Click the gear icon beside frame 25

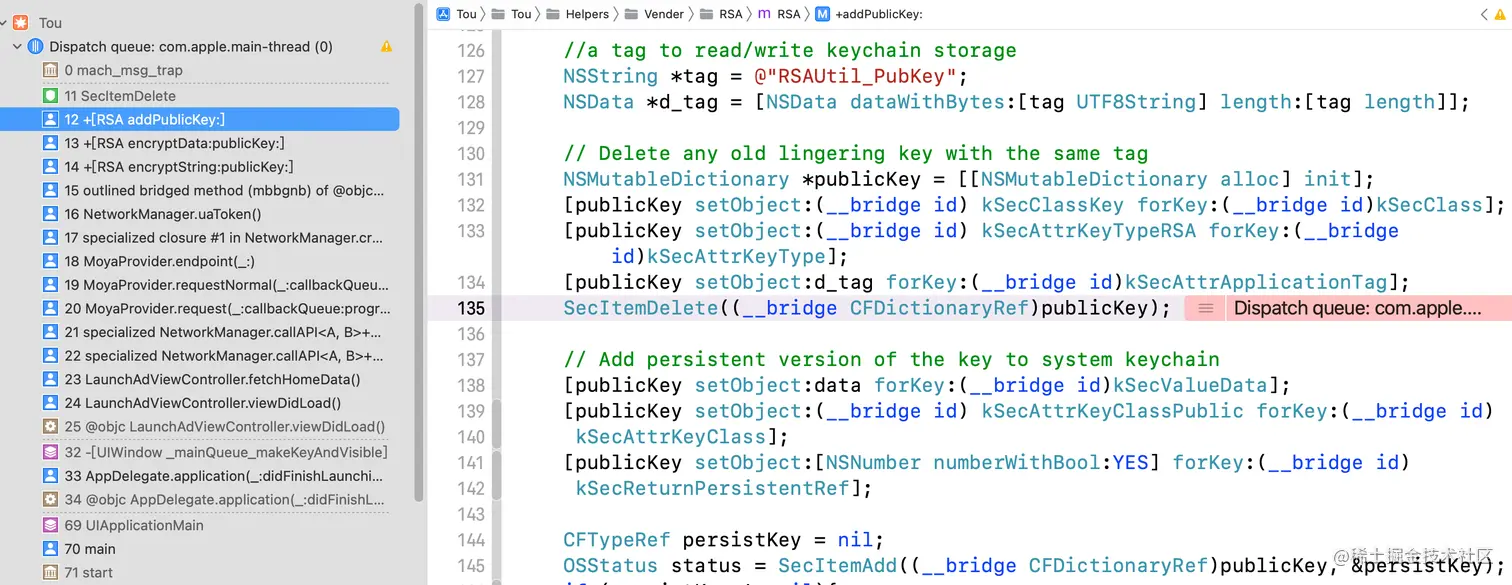tap(51, 427)
